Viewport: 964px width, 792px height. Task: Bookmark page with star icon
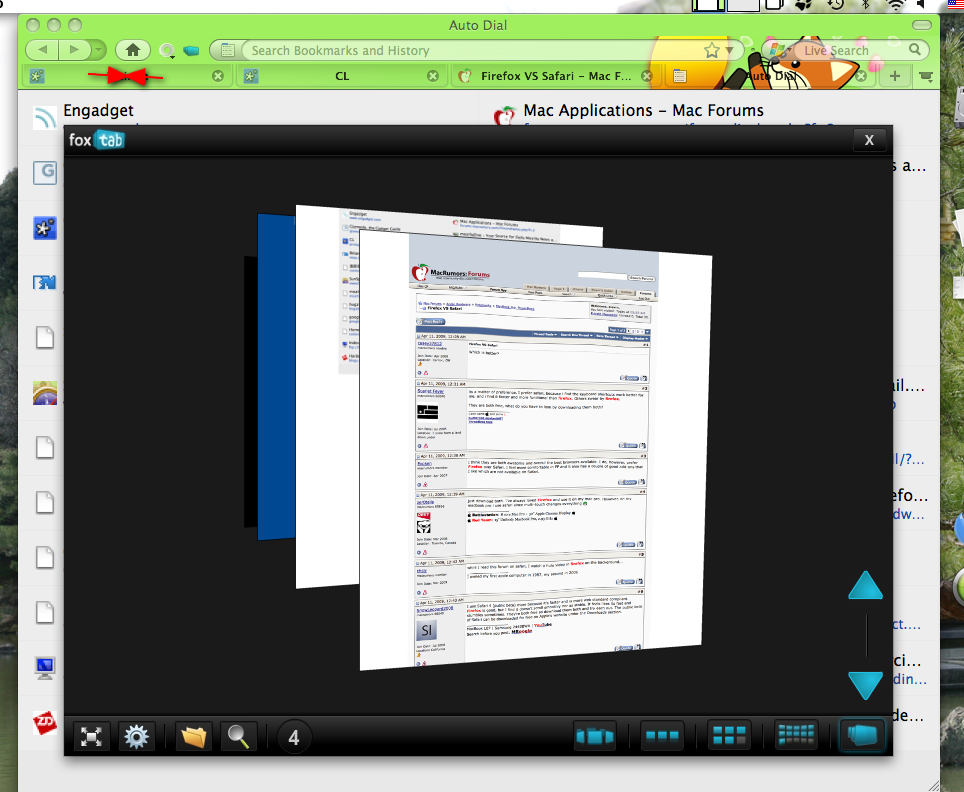point(711,50)
